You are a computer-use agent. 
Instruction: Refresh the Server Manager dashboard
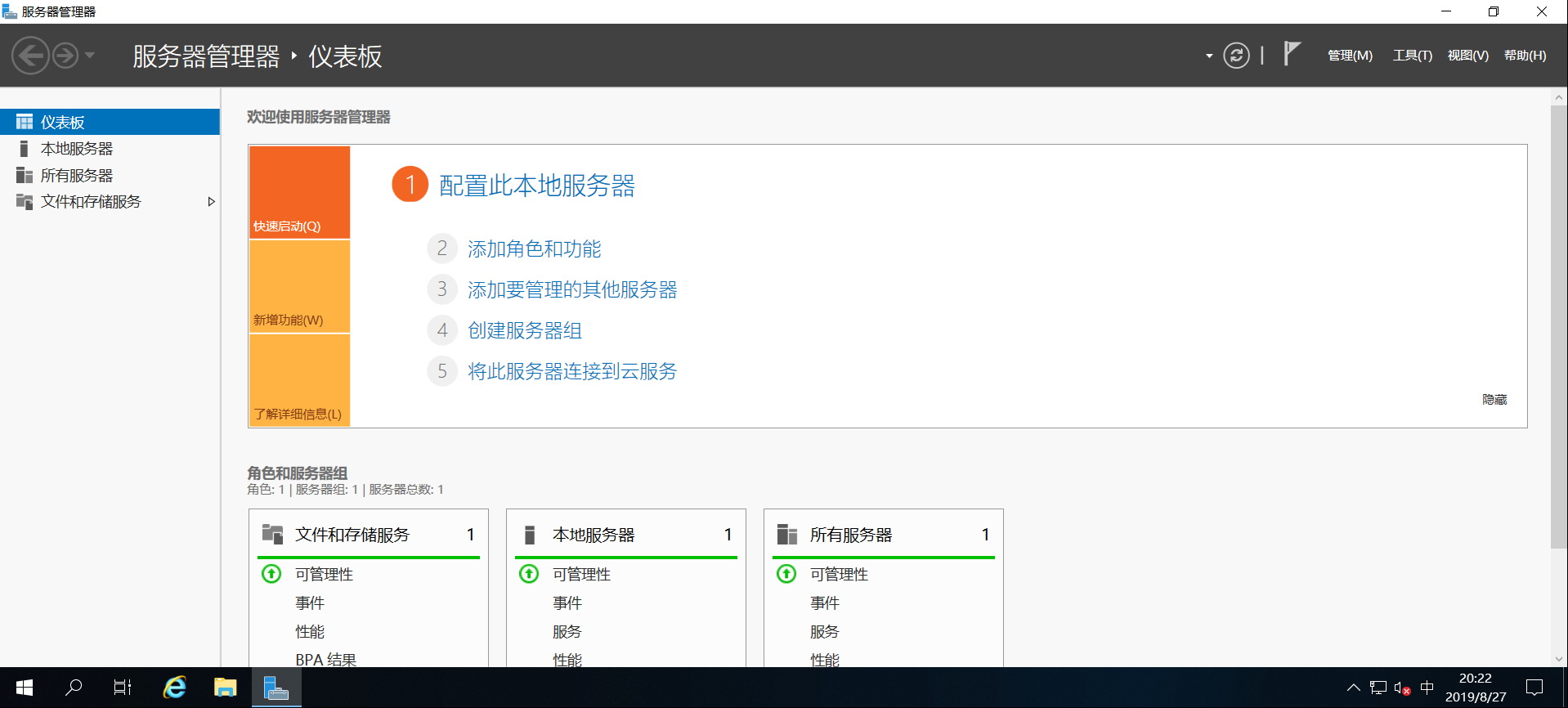1236,56
